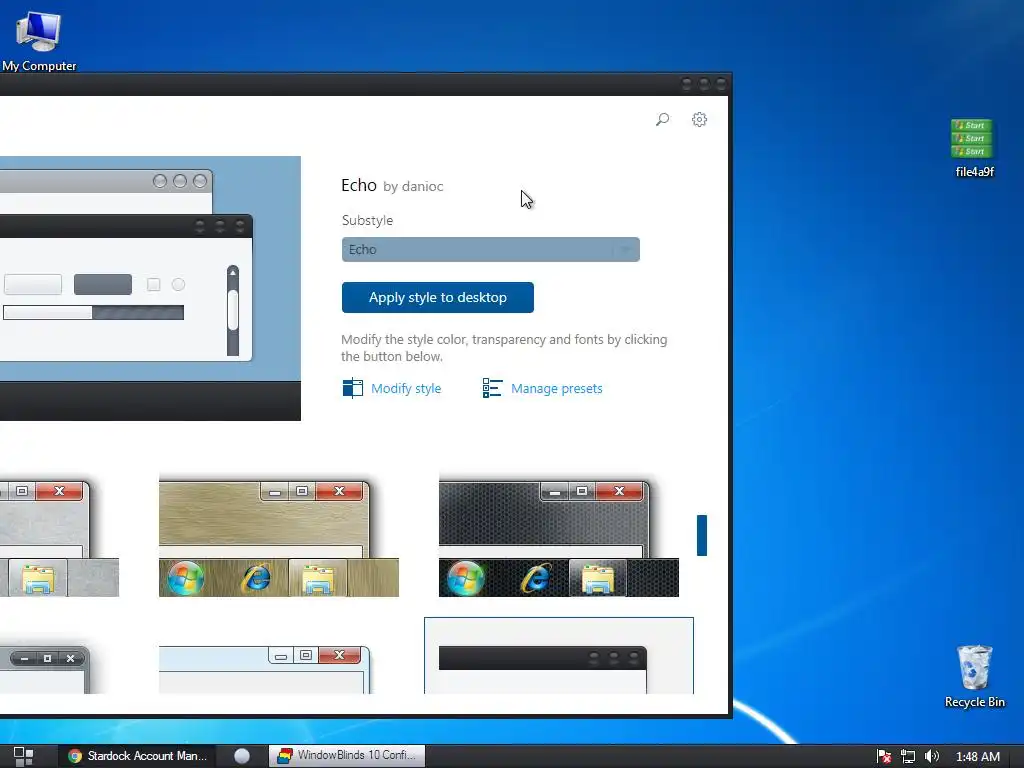Click the red flag tray icon
The height and width of the screenshot is (768, 1024).
click(884, 756)
